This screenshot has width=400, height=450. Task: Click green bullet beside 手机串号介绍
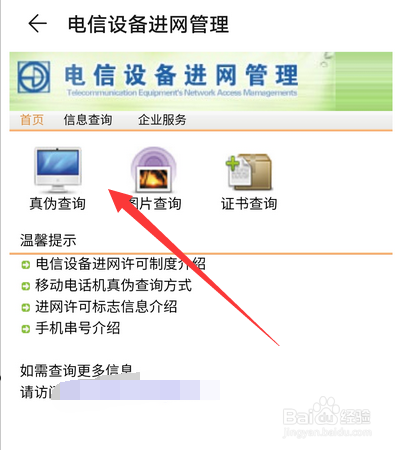pos(26,329)
